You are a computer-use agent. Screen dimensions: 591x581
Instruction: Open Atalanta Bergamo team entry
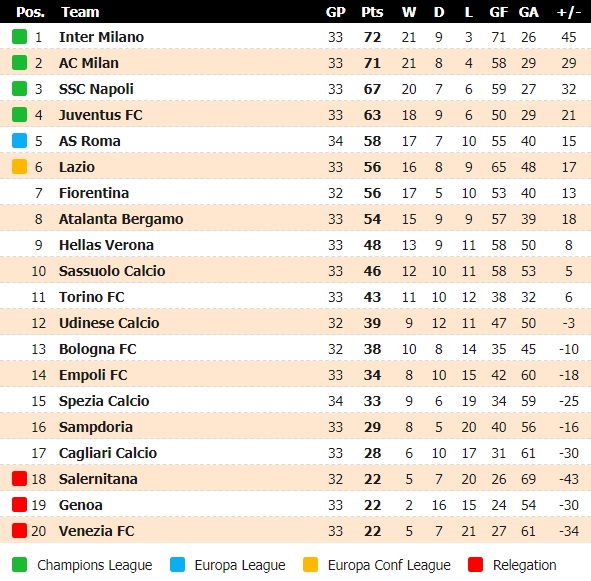point(121,219)
